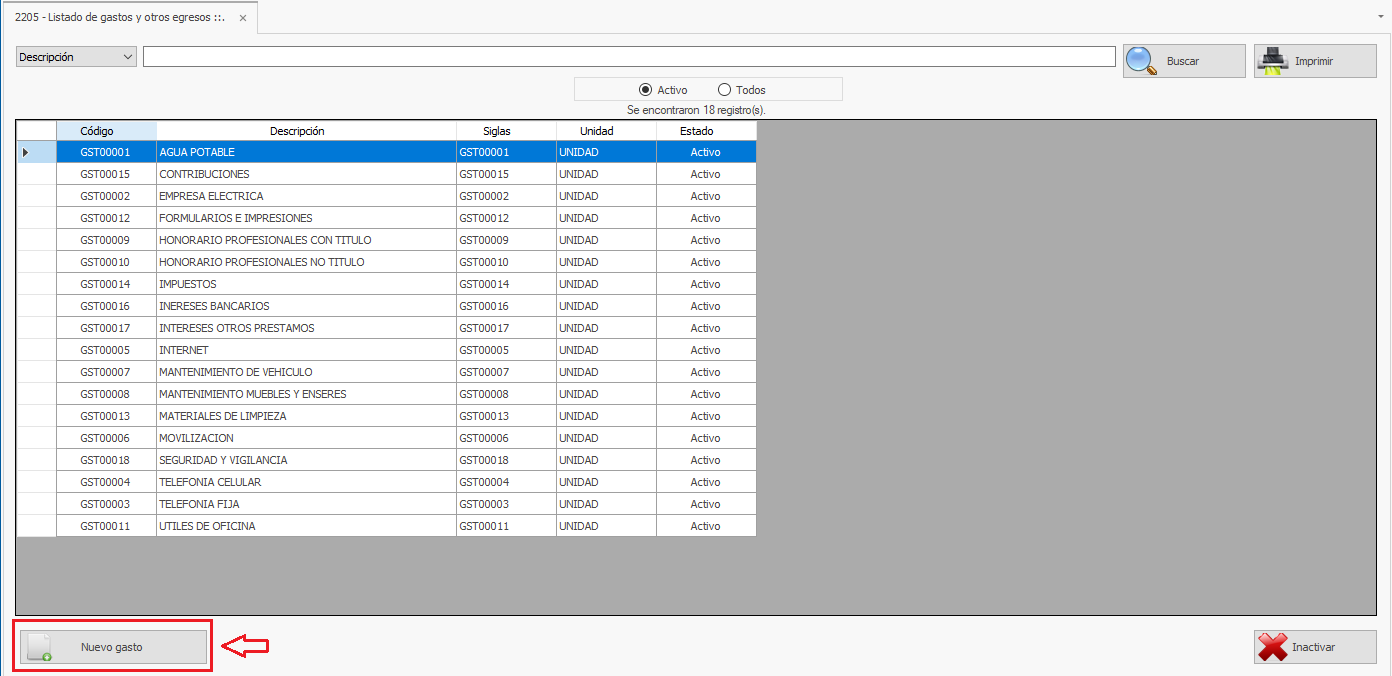The width and height of the screenshot is (1392, 676).
Task: Click the search text input field
Action: tap(628, 57)
